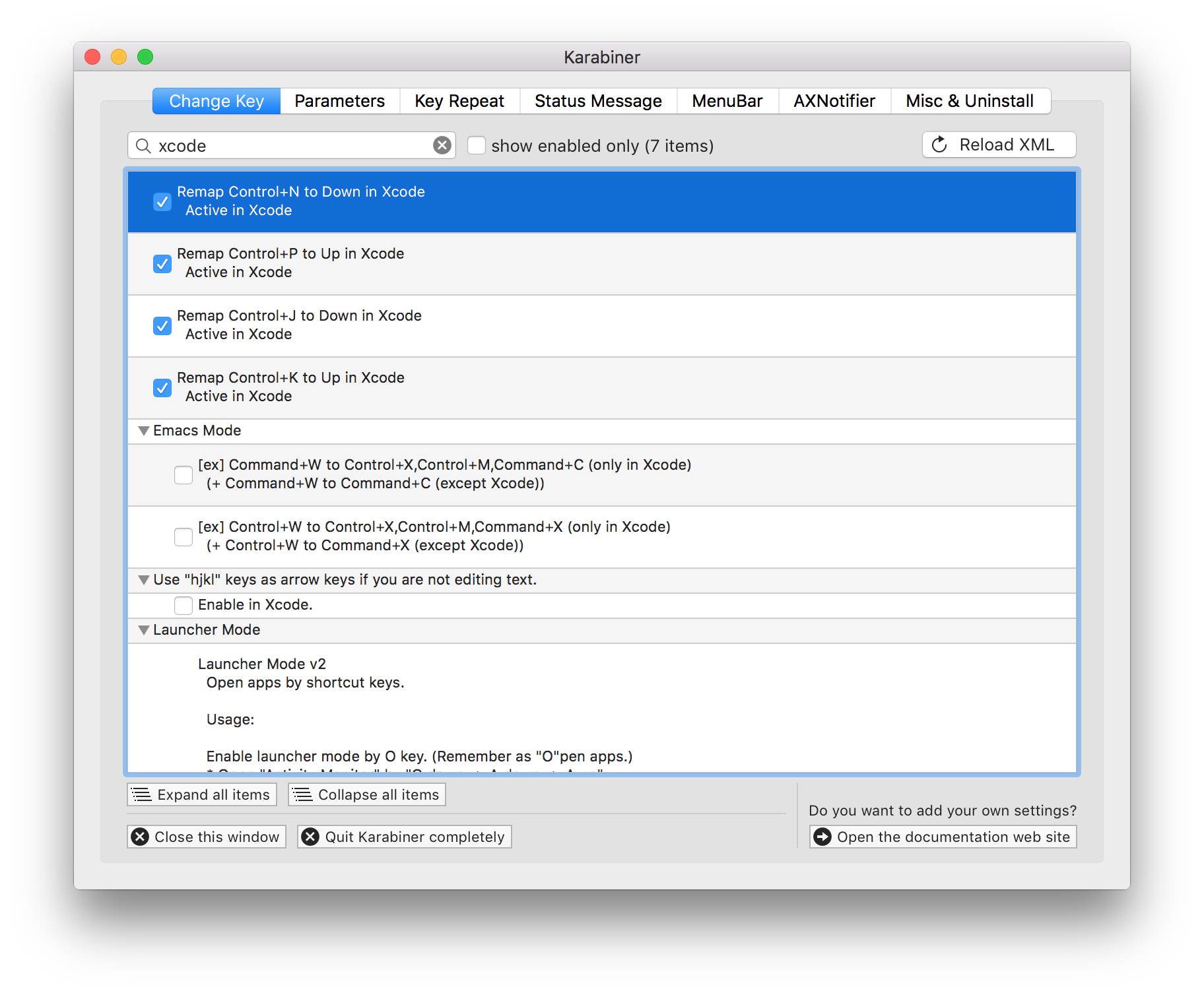This screenshot has width=1204, height=995.
Task: Click the "Use "hjkl" keys as arrow keys" label
Action: tap(345, 580)
